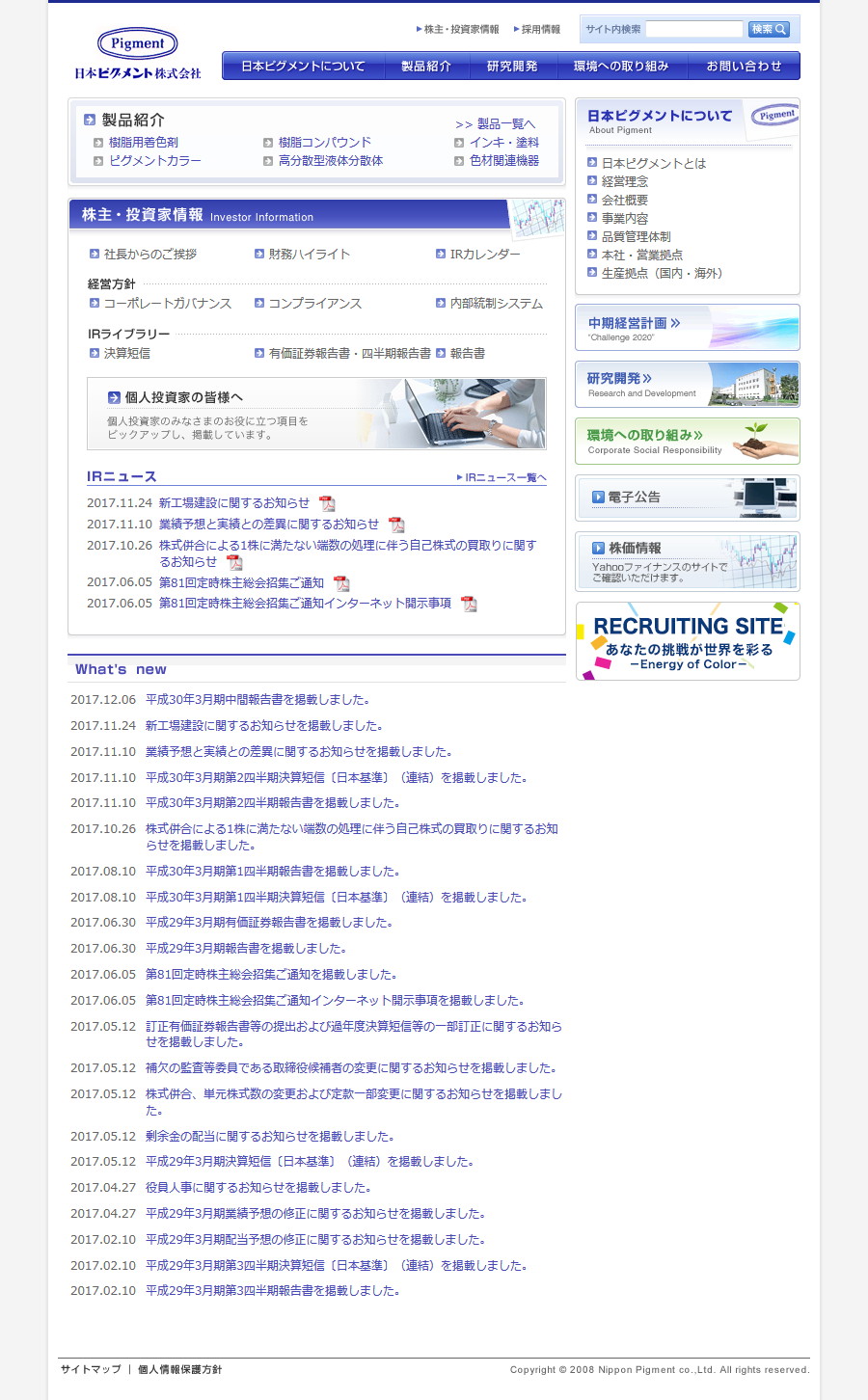Open the 製品紹介 navigation menu item
The height and width of the screenshot is (1400, 868).
425,67
